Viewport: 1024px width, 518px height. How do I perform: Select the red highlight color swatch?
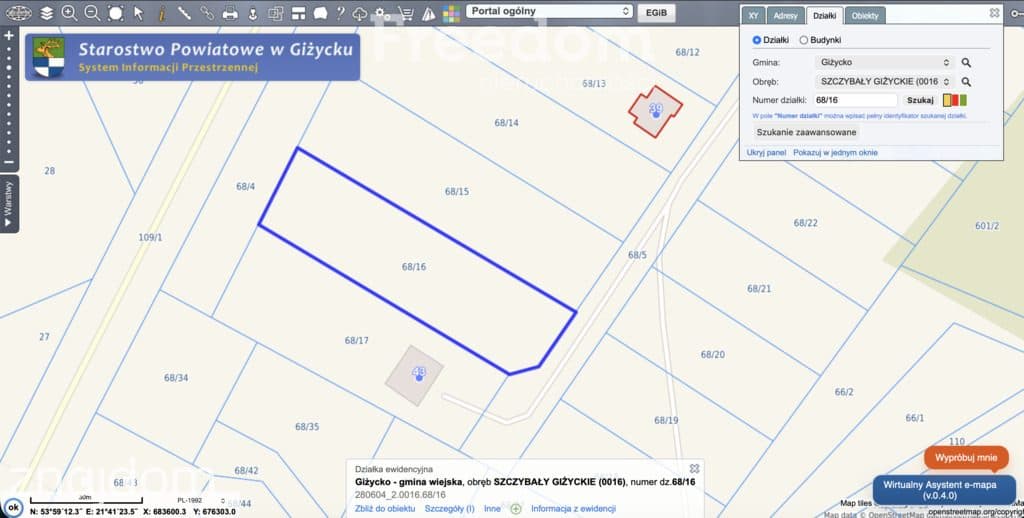pyautogui.click(x=955, y=100)
